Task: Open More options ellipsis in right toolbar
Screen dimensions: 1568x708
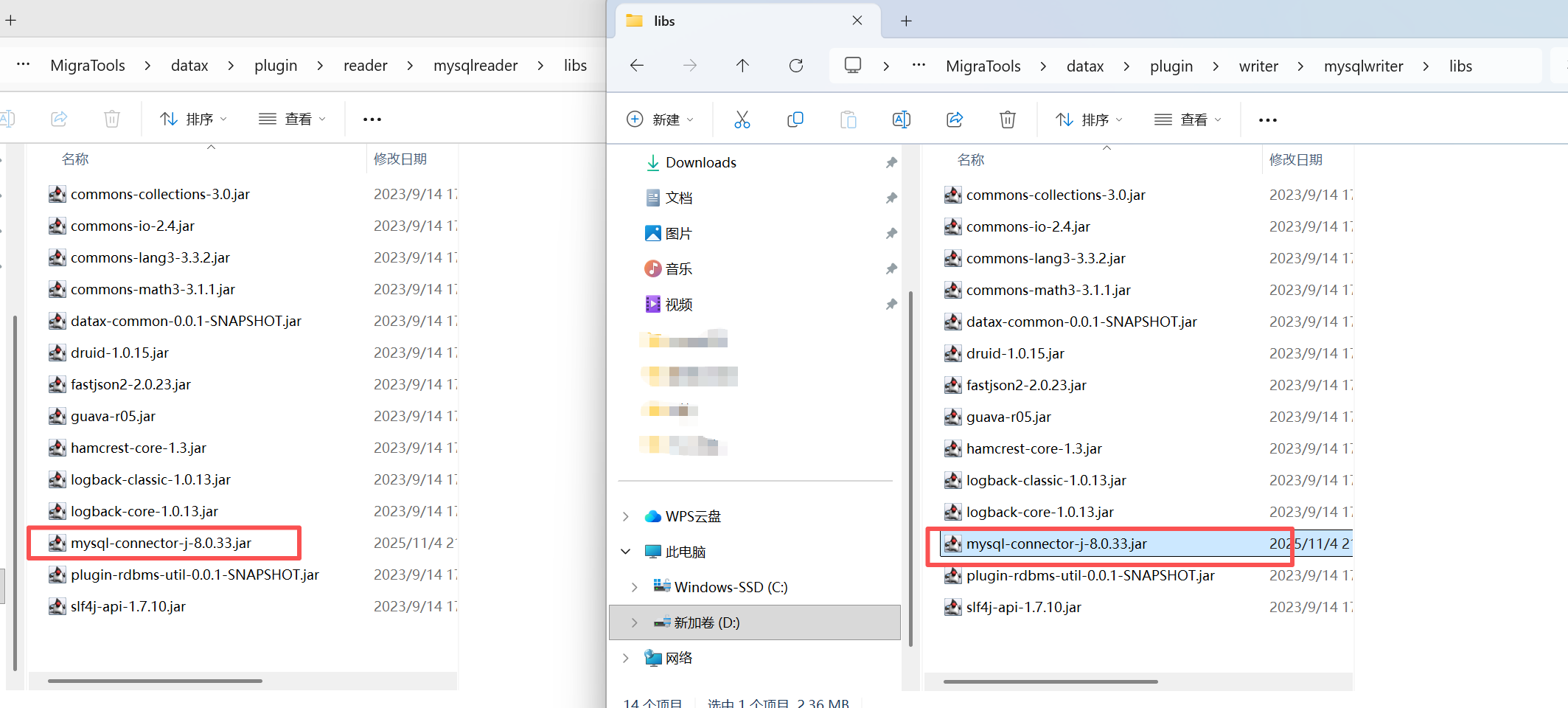Action: click(x=1268, y=120)
